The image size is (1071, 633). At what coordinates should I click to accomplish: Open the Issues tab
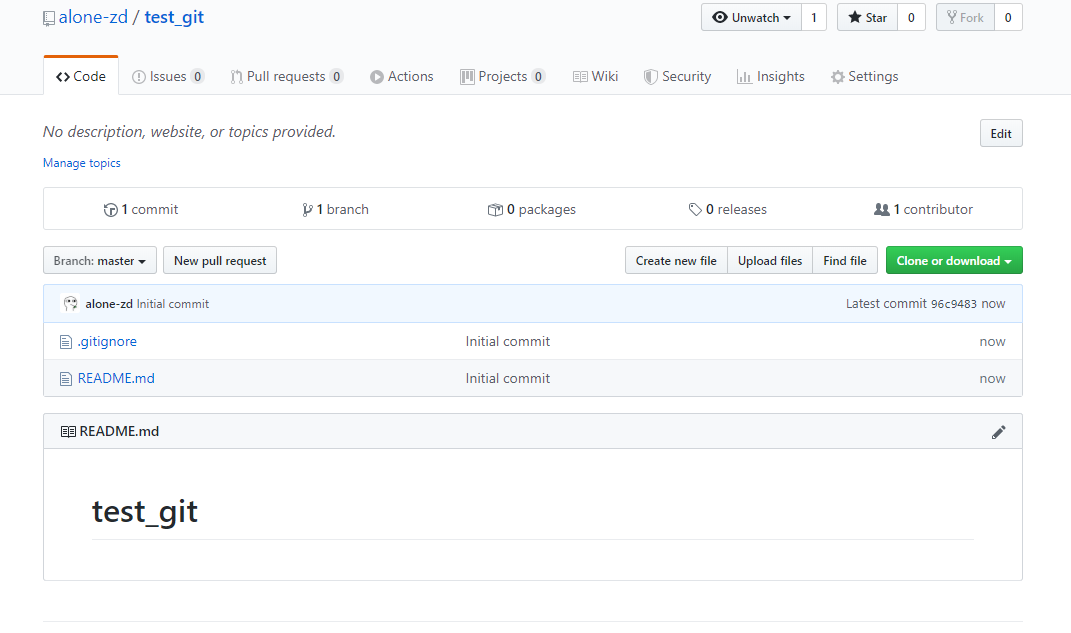[167, 76]
